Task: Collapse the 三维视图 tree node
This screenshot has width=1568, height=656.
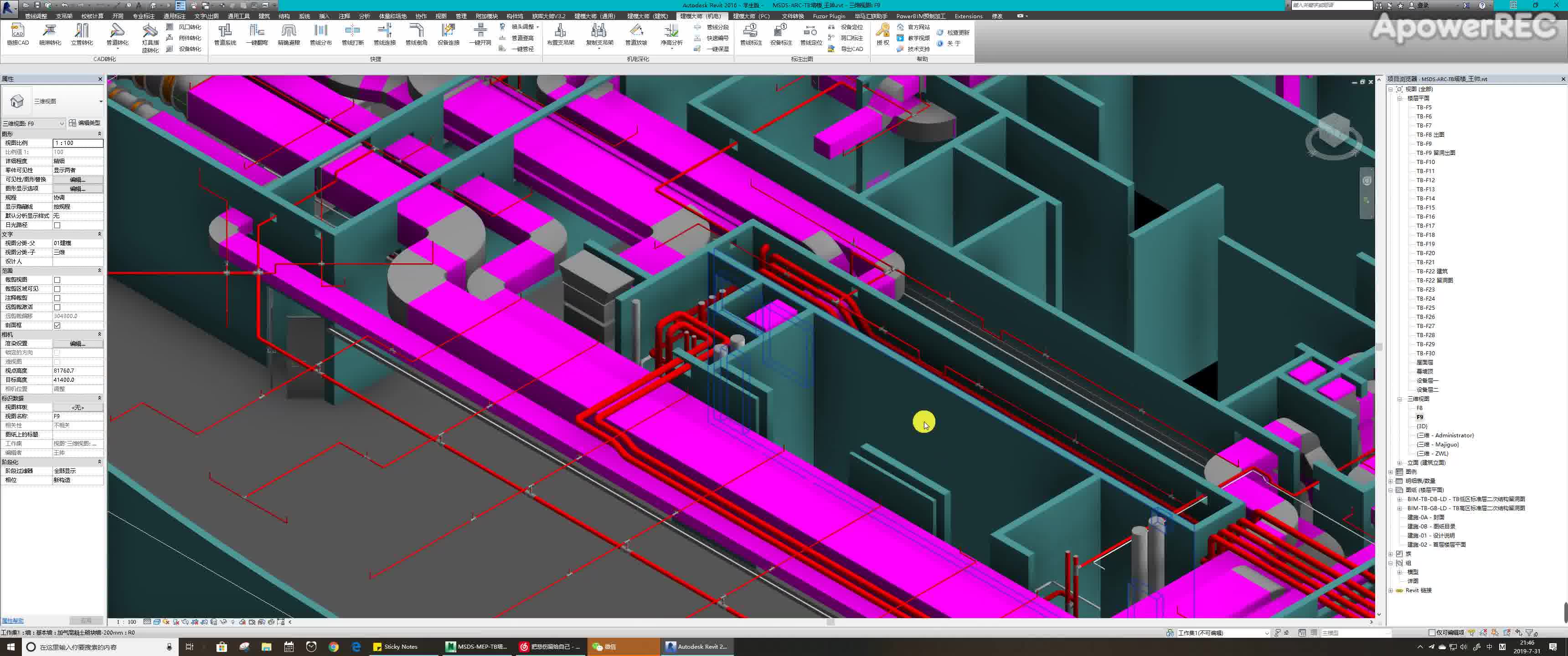Action: [x=1399, y=399]
